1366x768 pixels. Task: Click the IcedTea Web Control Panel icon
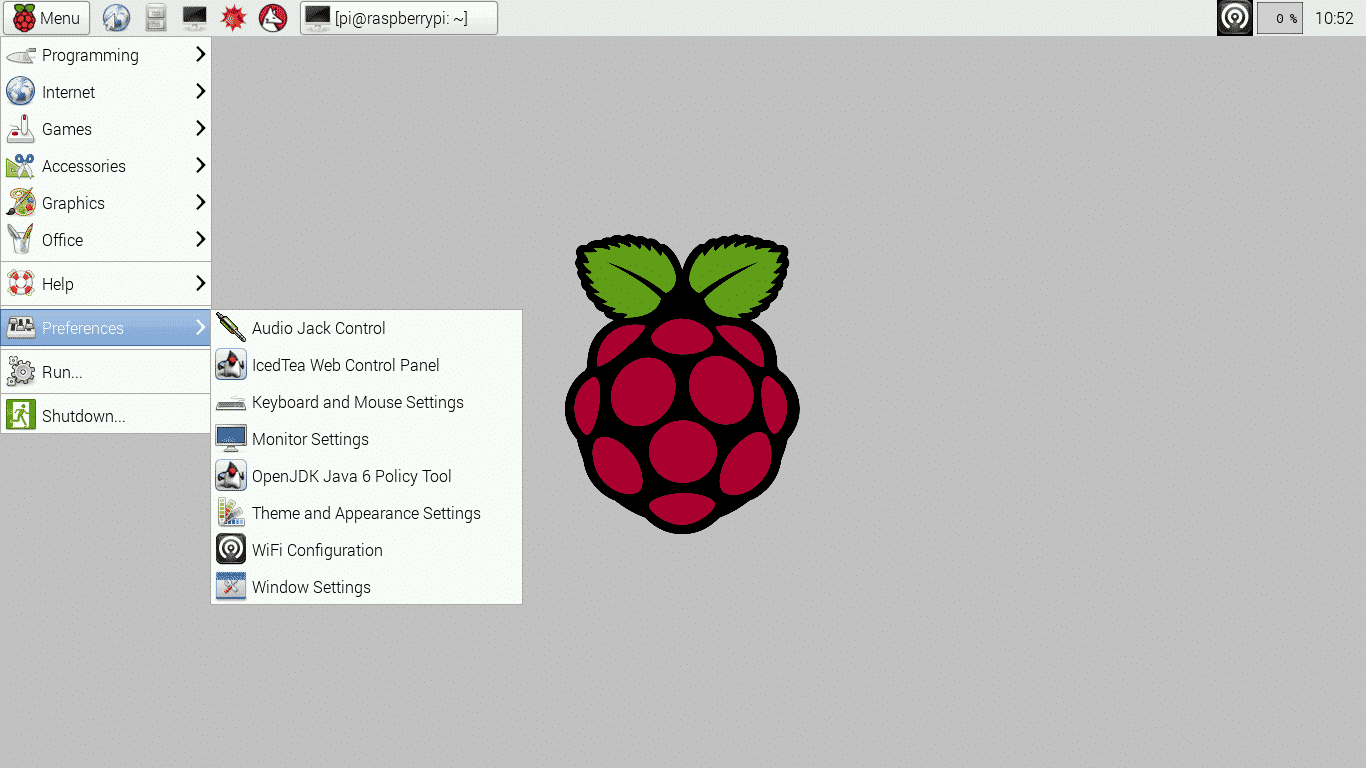(231, 365)
